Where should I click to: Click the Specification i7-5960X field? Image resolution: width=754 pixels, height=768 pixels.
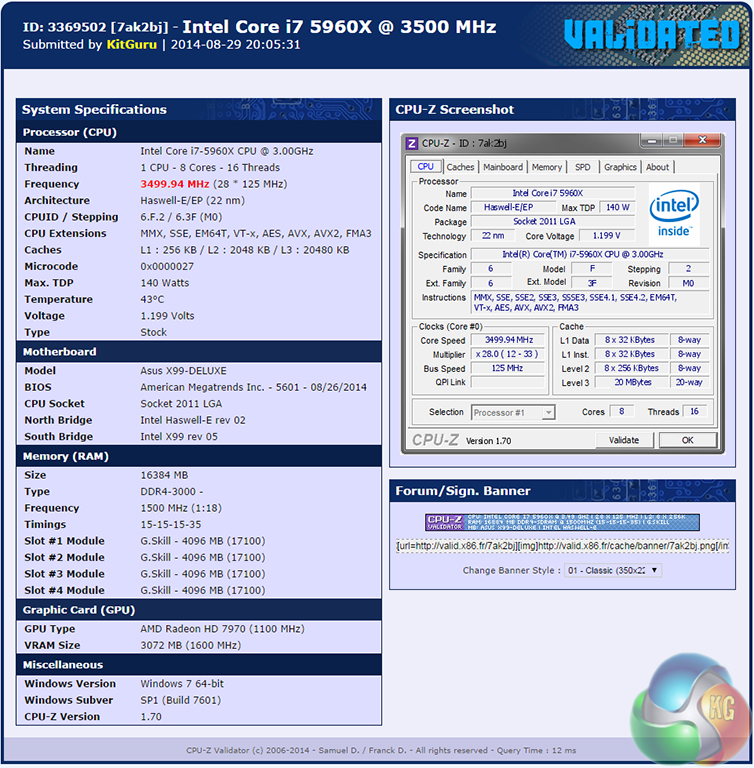click(x=590, y=254)
